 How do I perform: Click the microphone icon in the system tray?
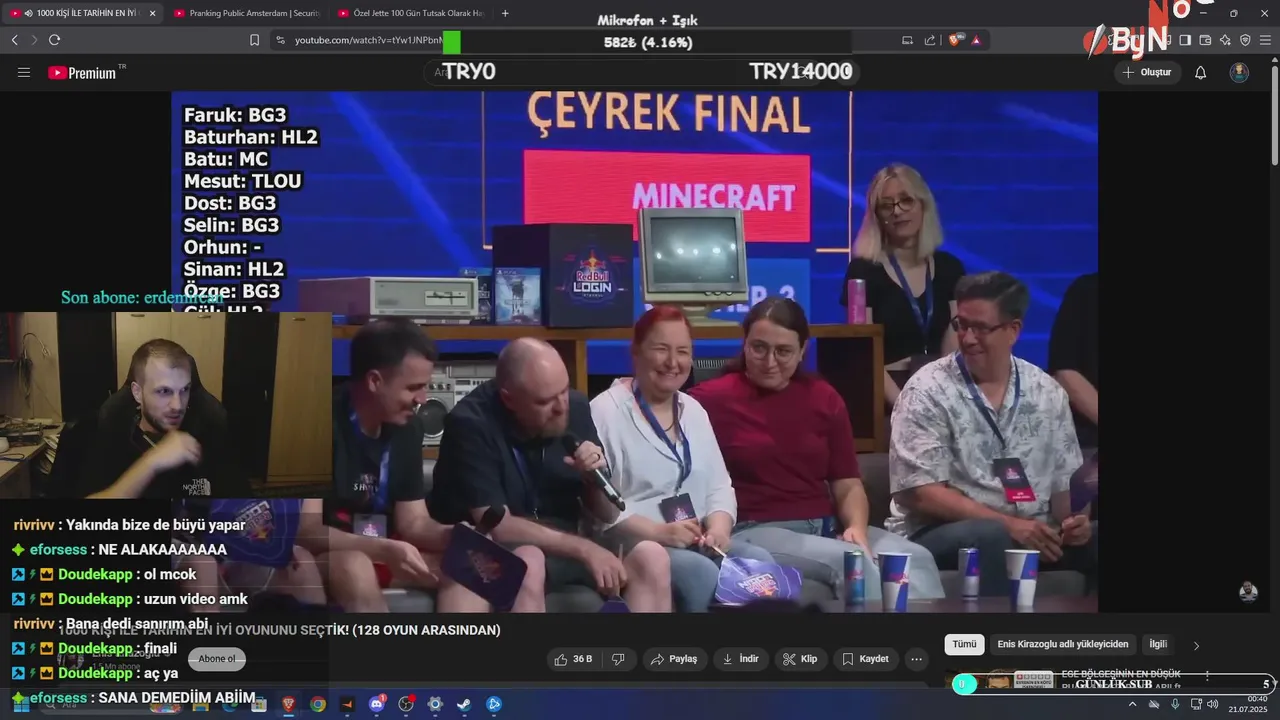click(1175, 704)
